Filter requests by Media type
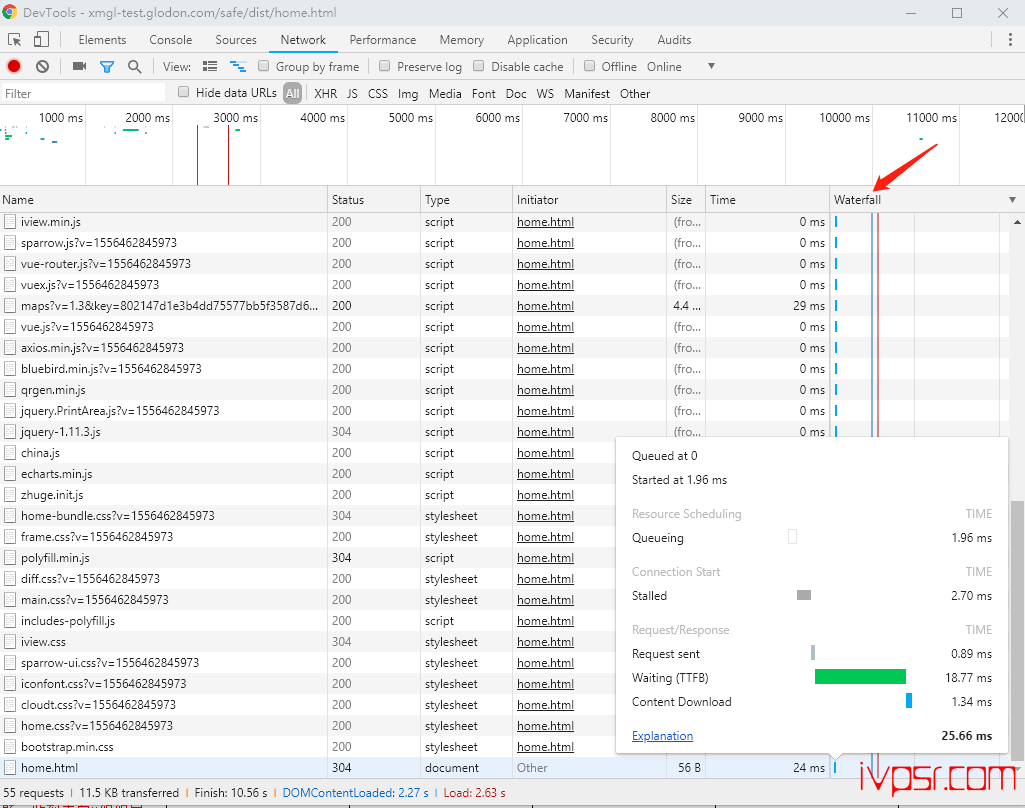1025x808 pixels. [x=445, y=93]
